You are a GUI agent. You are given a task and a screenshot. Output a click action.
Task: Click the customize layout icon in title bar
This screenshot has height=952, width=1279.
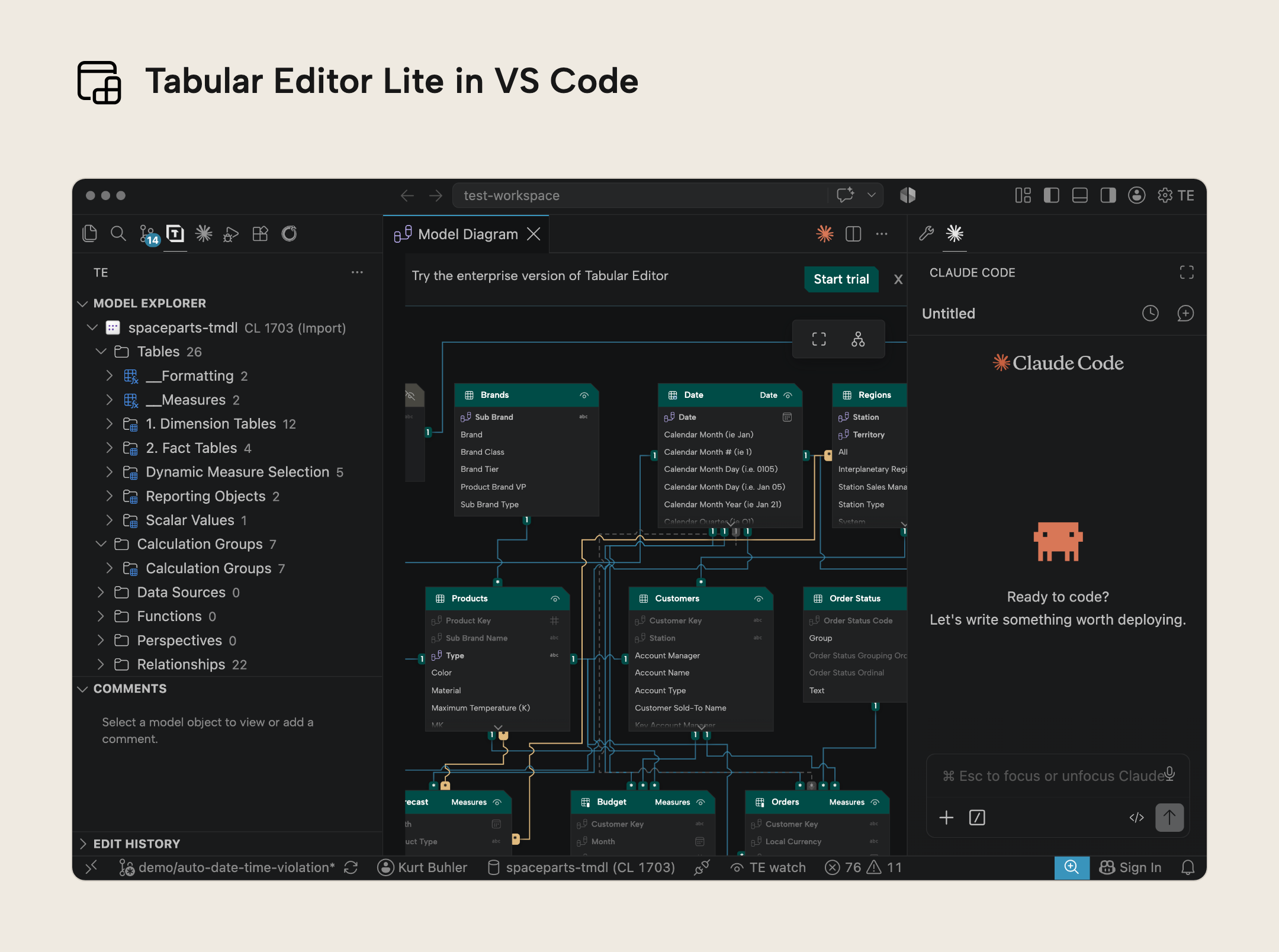coord(1023,195)
